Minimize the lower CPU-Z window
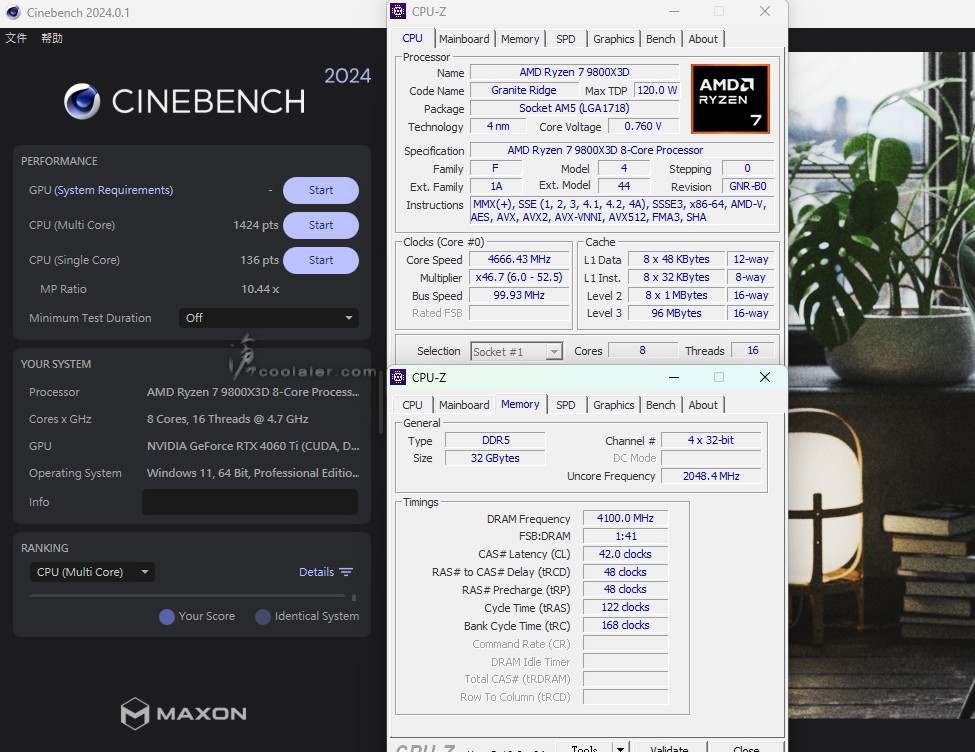975x752 pixels. [673, 377]
